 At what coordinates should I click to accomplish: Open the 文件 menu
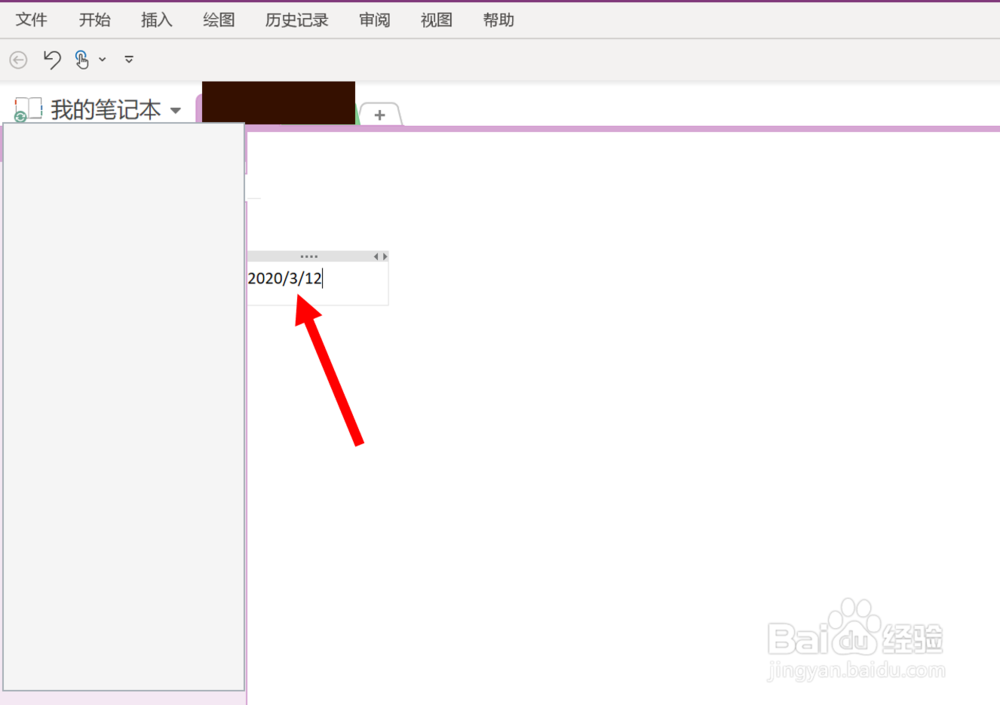31,20
